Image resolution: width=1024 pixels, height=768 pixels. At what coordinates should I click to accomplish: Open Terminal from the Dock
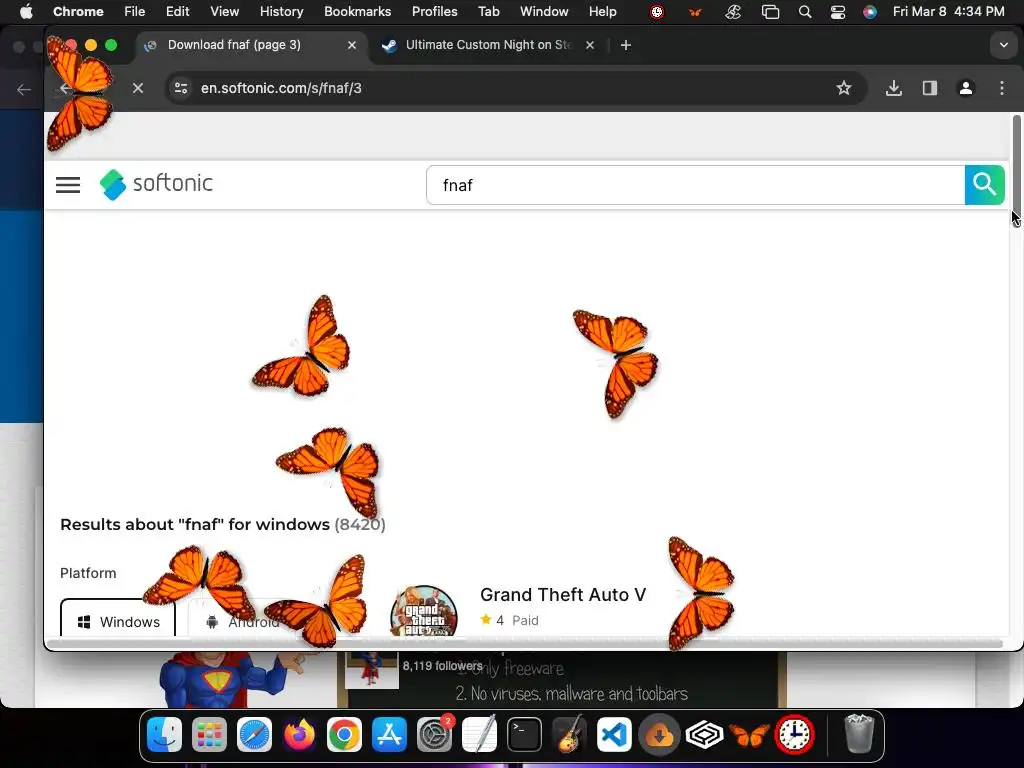point(524,735)
